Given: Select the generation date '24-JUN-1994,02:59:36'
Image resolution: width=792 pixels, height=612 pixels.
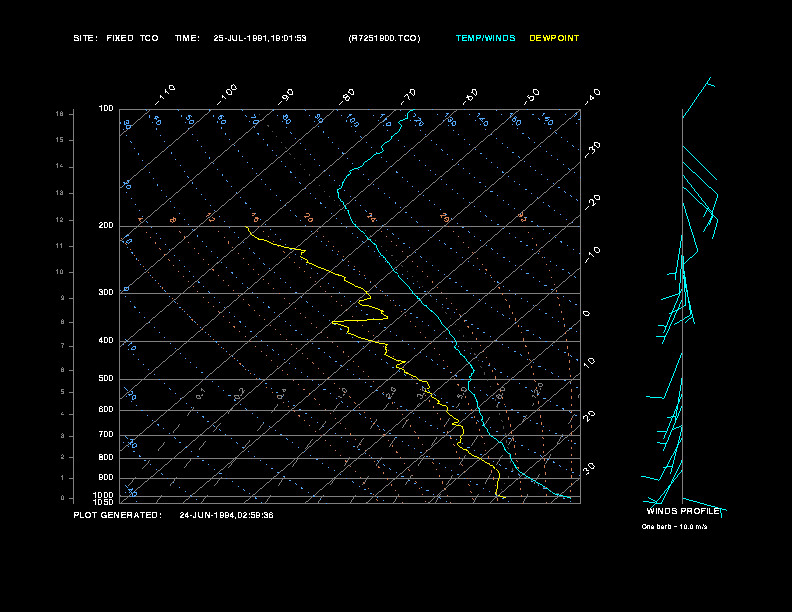Looking at the screenshot, I should pyautogui.click(x=226, y=515).
